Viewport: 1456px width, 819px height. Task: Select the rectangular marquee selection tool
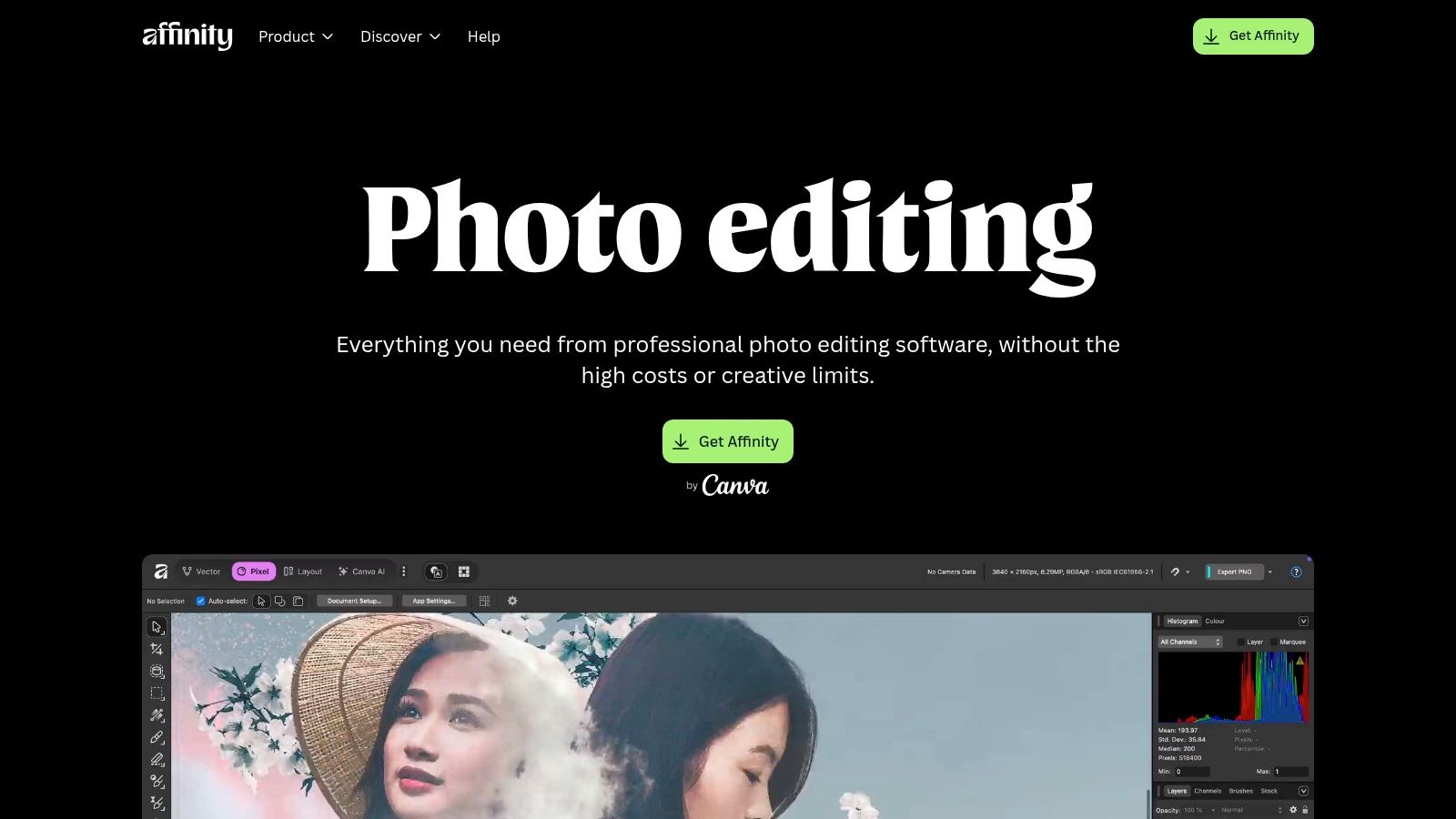pos(157,693)
